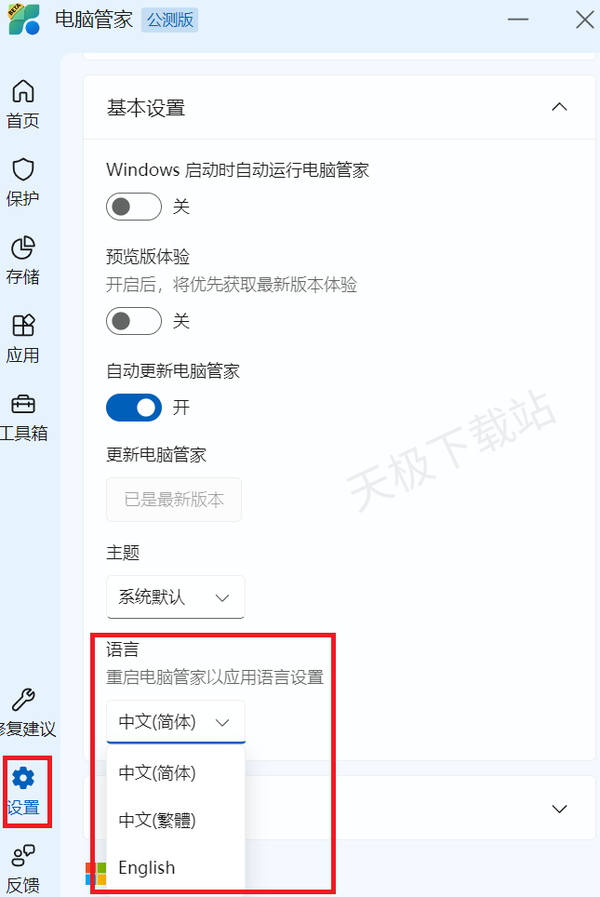The width and height of the screenshot is (600, 897).
Task: Turn off 自动更新电脑管家 switch
Action: [134, 407]
